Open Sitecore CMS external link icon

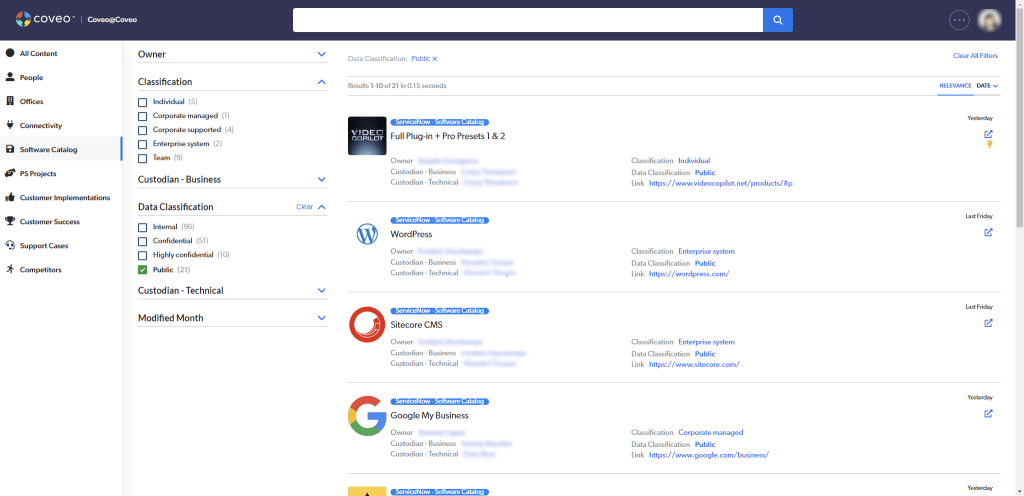click(x=988, y=323)
